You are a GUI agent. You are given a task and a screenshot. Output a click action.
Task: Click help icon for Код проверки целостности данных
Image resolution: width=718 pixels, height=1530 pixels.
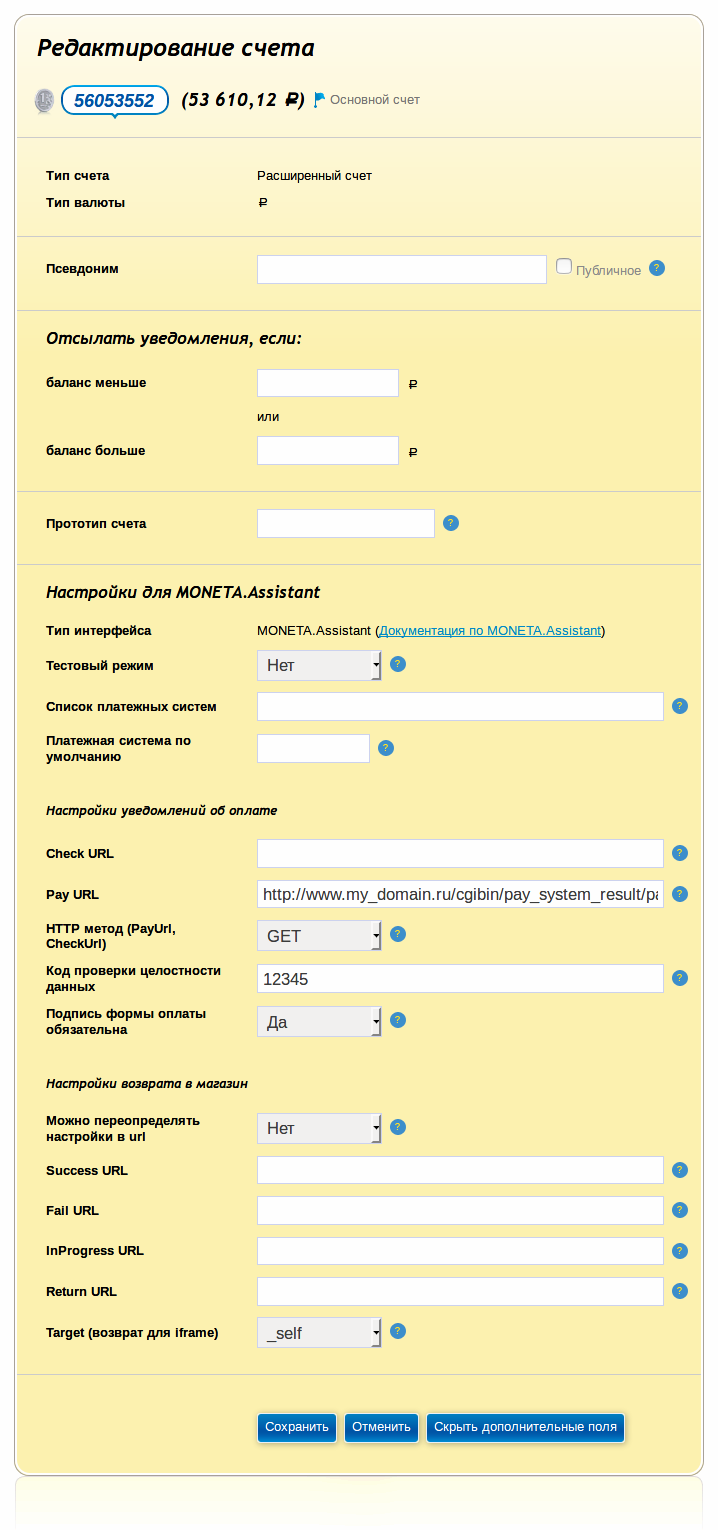tap(680, 978)
